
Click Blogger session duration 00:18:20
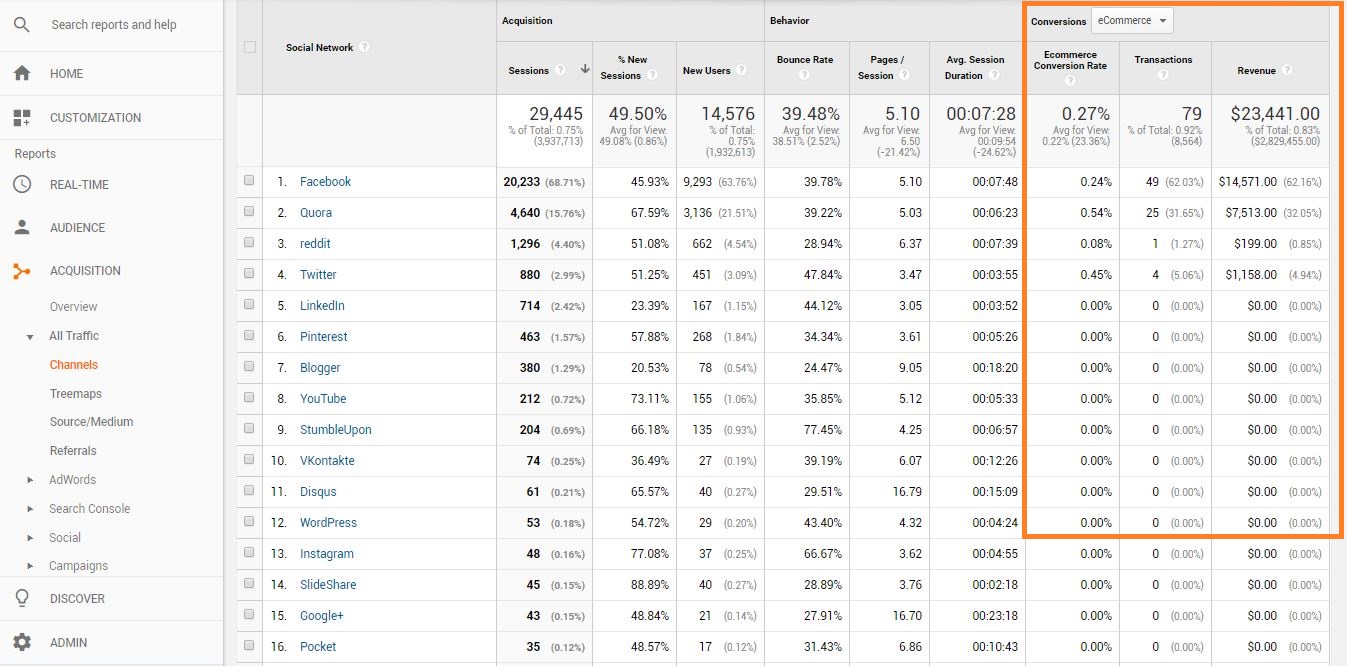[995, 368]
